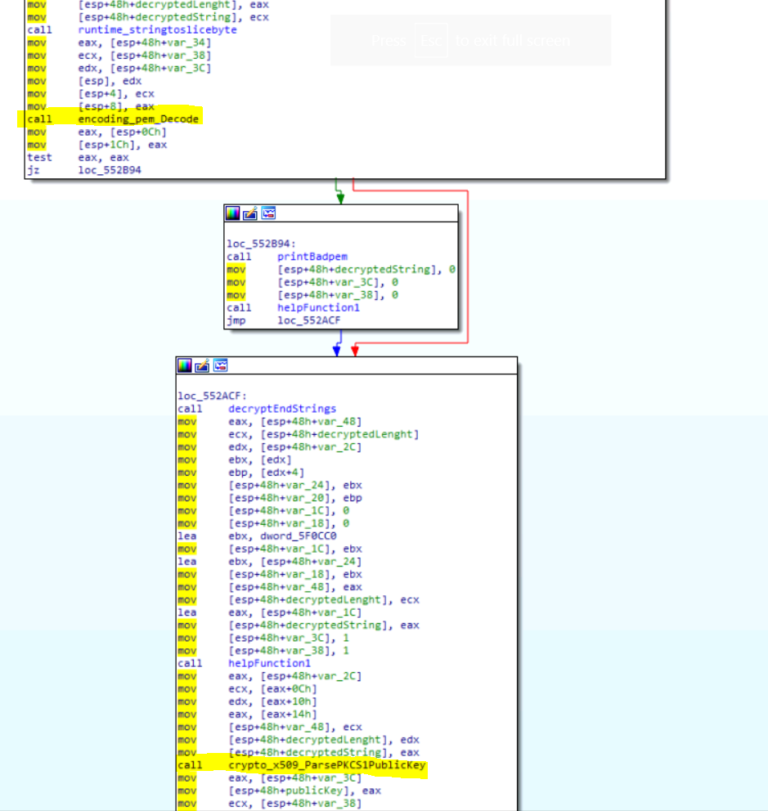Select mov edx, [esp+48h+var_2C] line

(270, 447)
